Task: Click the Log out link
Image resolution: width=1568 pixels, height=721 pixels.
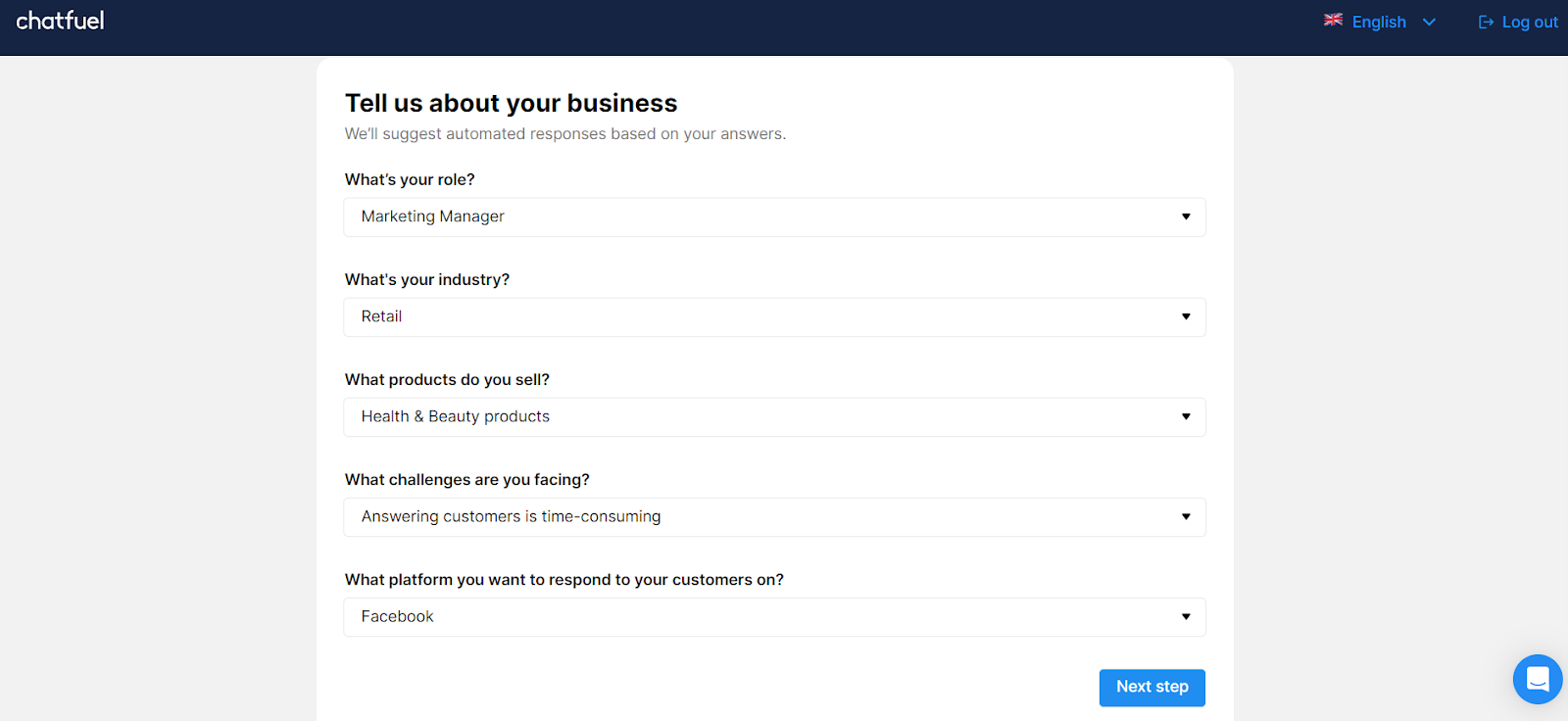Action: click(1529, 22)
